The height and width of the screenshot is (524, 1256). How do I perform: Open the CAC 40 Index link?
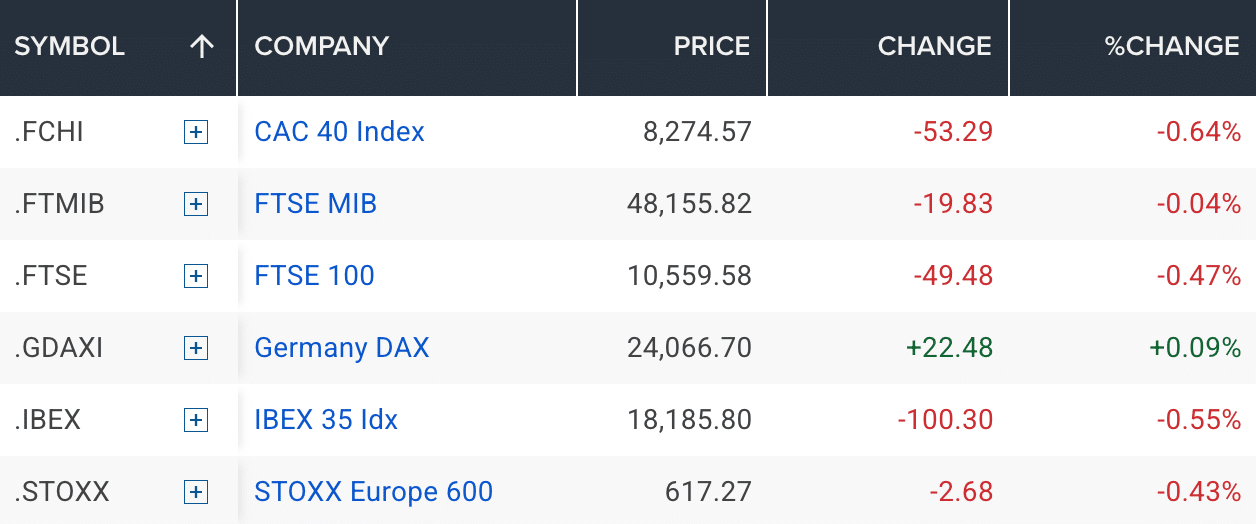339,132
